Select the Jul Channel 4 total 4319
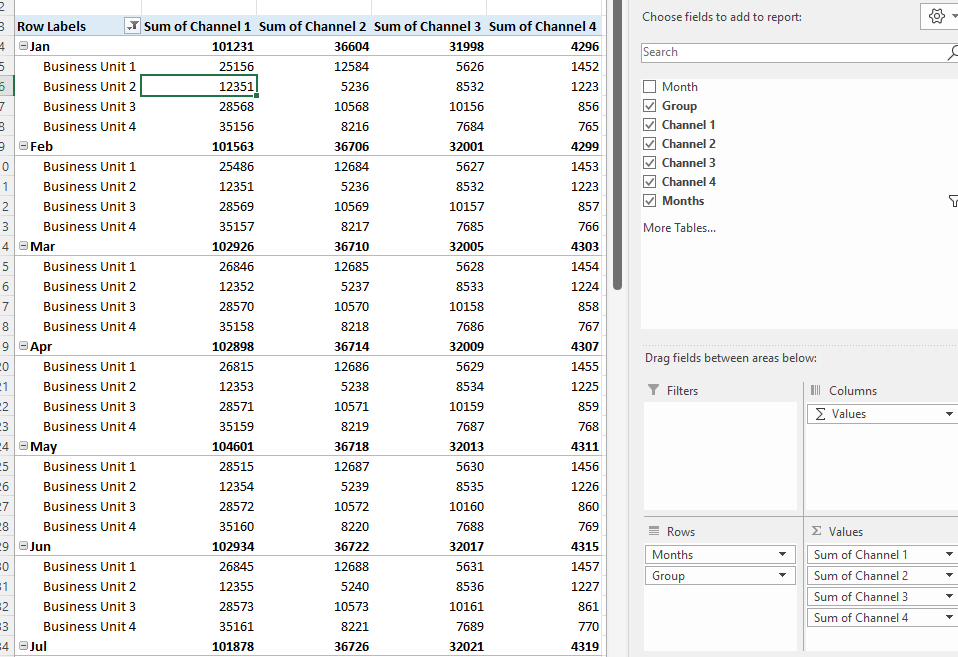 tap(543, 647)
